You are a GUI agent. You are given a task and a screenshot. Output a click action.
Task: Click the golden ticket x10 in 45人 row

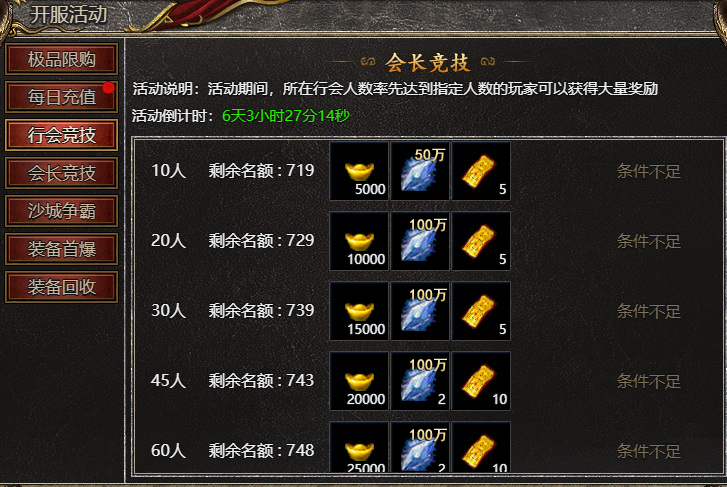pos(481,381)
